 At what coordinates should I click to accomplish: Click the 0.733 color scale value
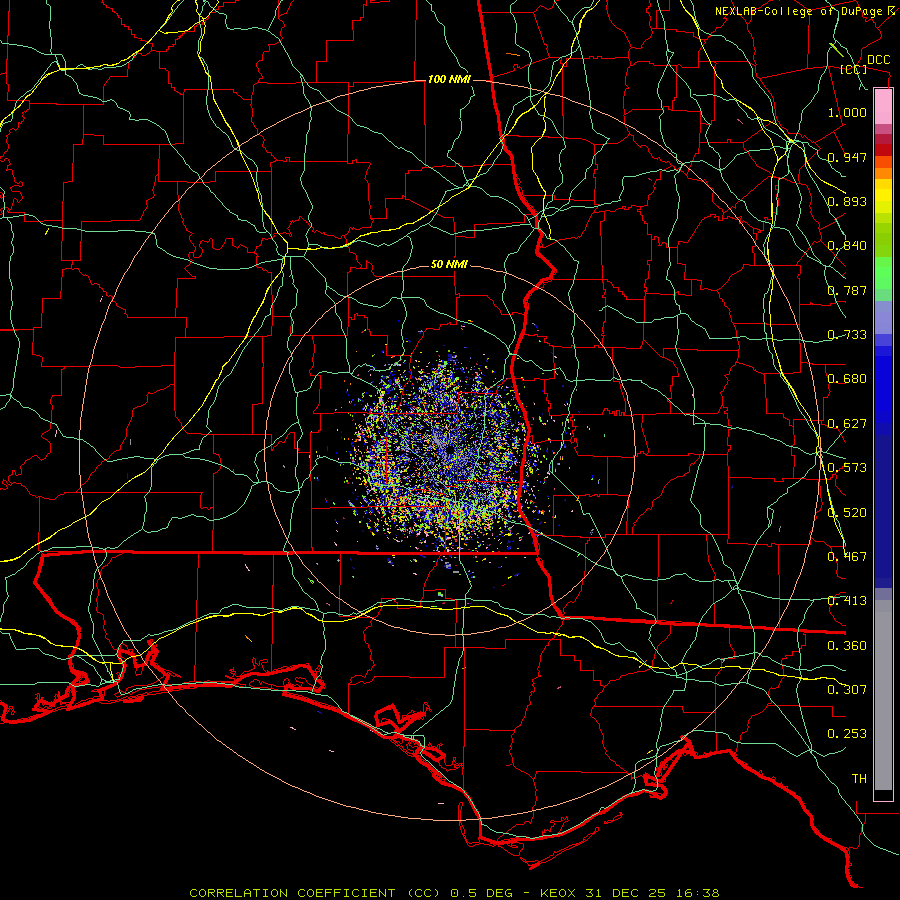coord(847,335)
